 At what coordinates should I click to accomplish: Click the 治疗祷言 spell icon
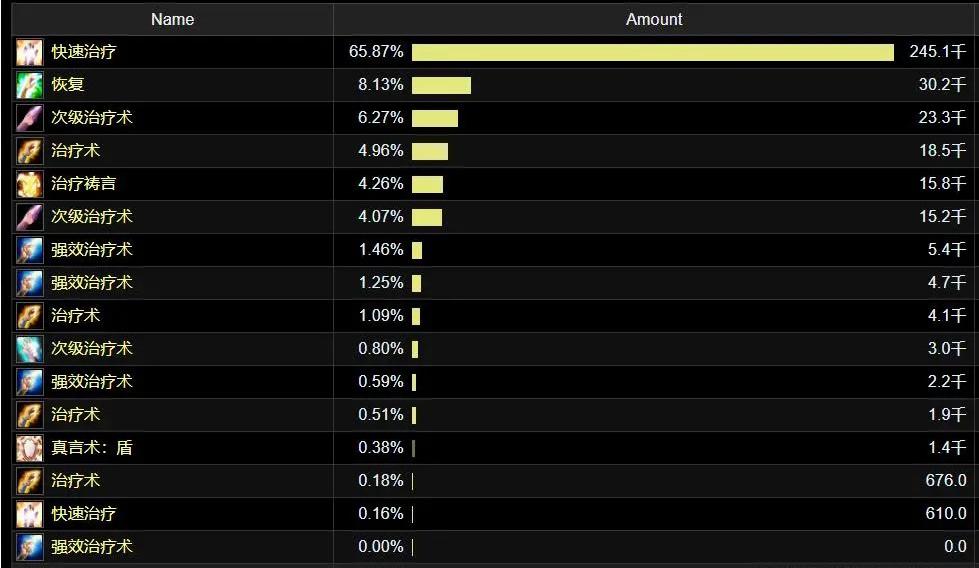coord(30,184)
